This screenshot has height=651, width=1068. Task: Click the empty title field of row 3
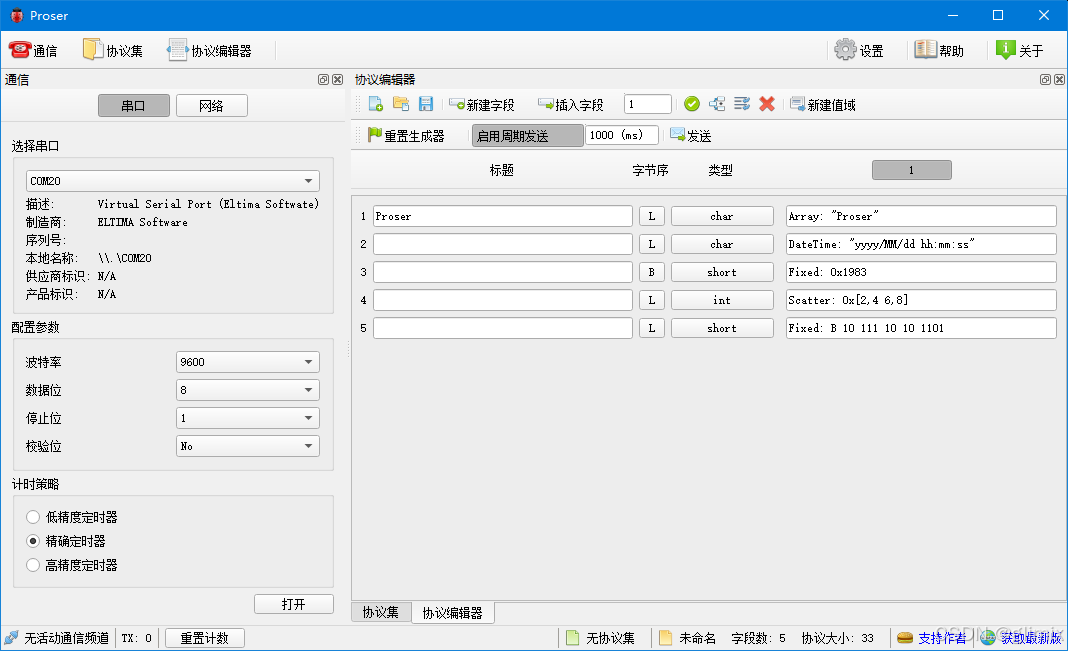point(503,272)
